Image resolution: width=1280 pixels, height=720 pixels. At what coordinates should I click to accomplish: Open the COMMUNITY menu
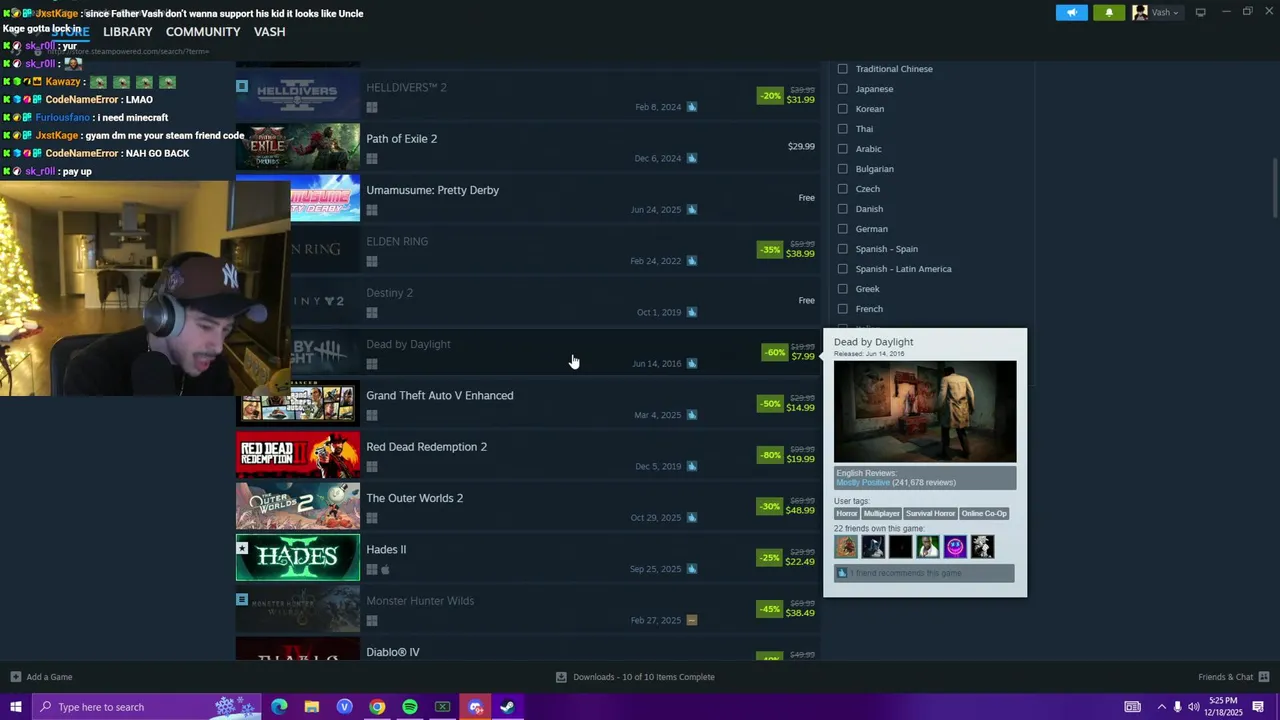203,32
